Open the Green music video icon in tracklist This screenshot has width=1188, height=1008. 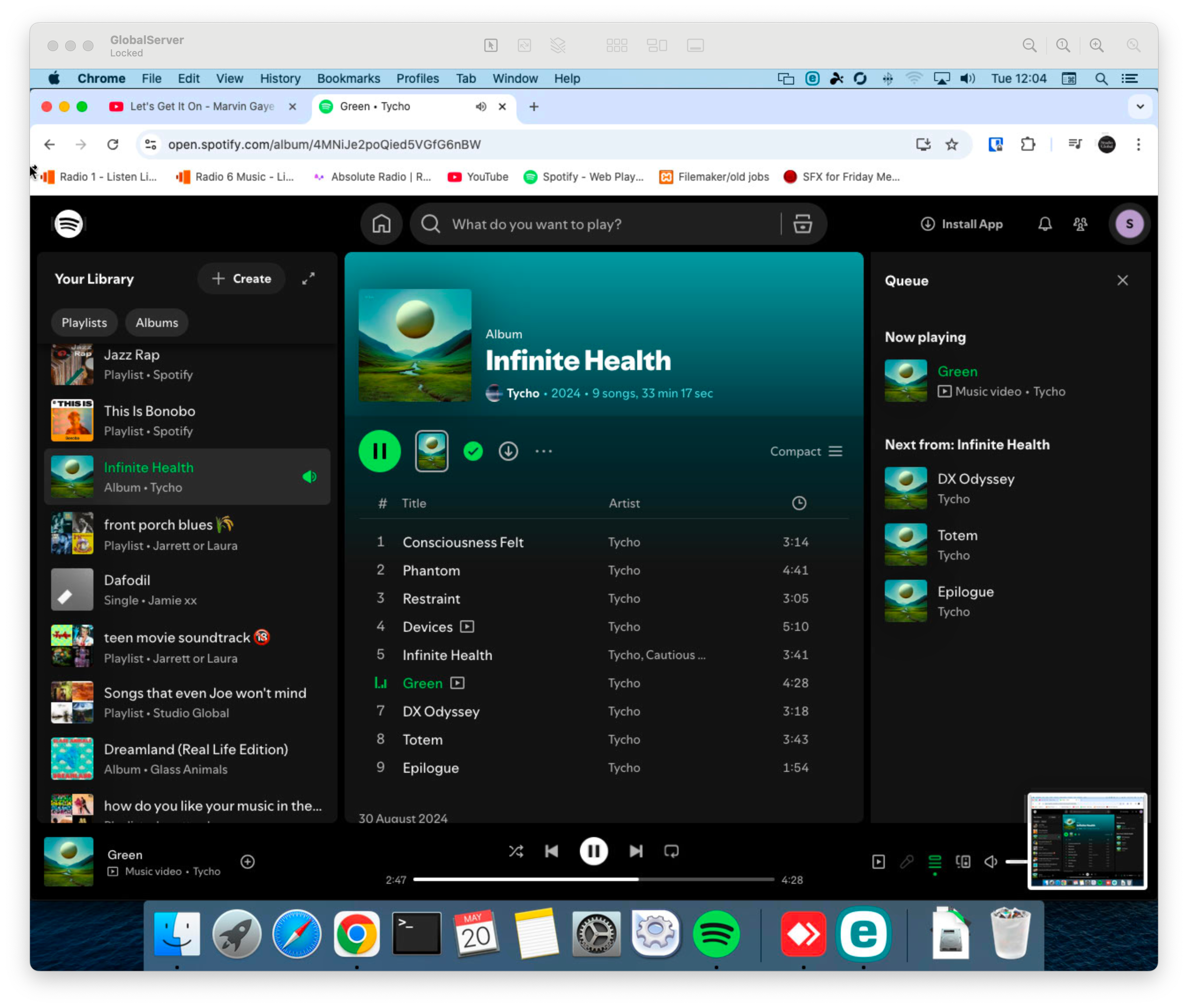coord(457,683)
